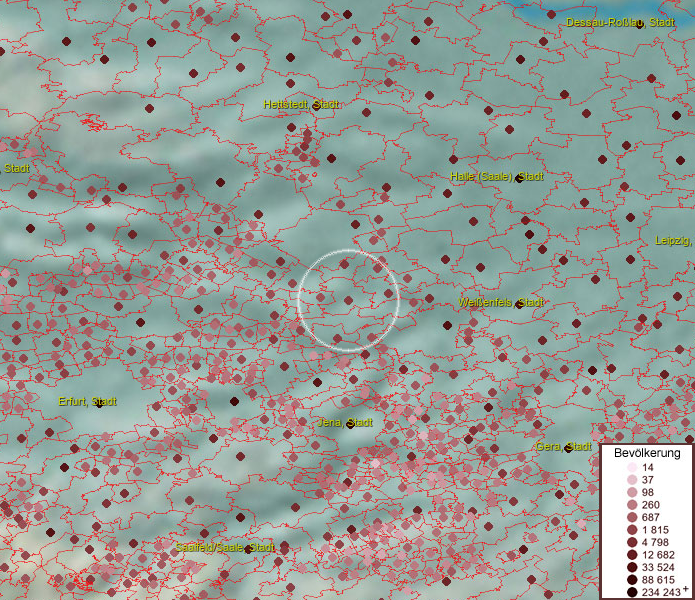Select the "Halle (Saale), Stadt" label
Screen dimensions: 695x600
(x=496, y=176)
